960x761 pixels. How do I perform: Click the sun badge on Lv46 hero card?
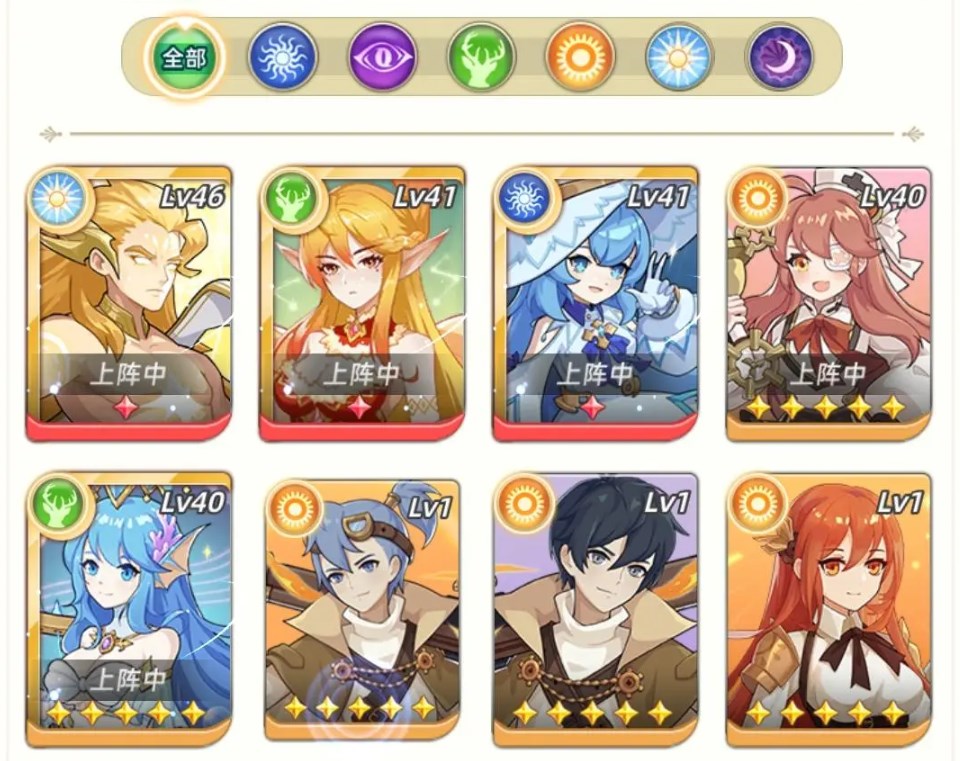click(57, 198)
